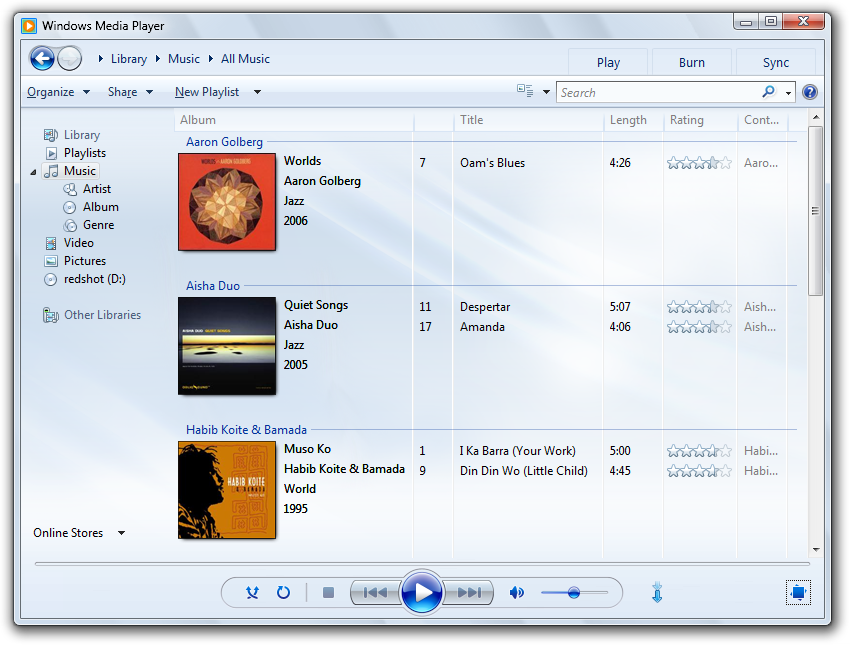850x646 pixels.
Task: Select the track Oam's Blues
Action: point(492,163)
